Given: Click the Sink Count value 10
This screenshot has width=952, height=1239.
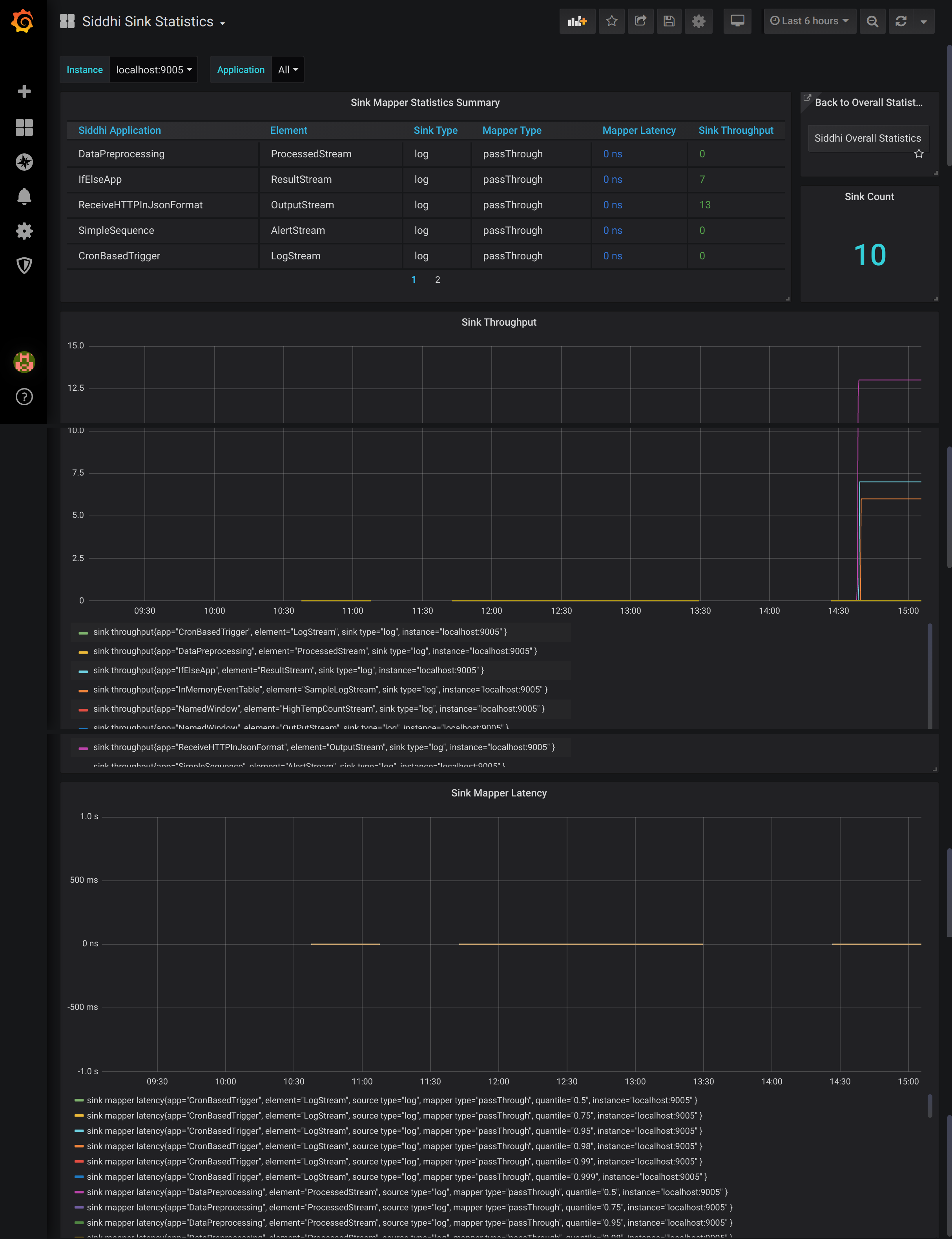Looking at the screenshot, I should (x=869, y=255).
